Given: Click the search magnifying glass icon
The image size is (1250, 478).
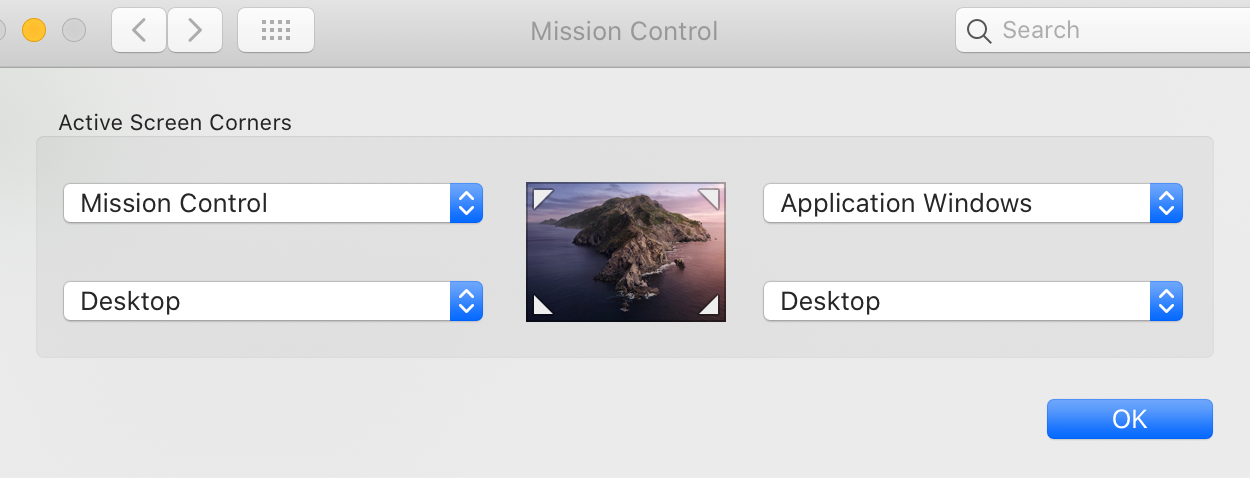Looking at the screenshot, I should pyautogui.click(x=980, y=31).
